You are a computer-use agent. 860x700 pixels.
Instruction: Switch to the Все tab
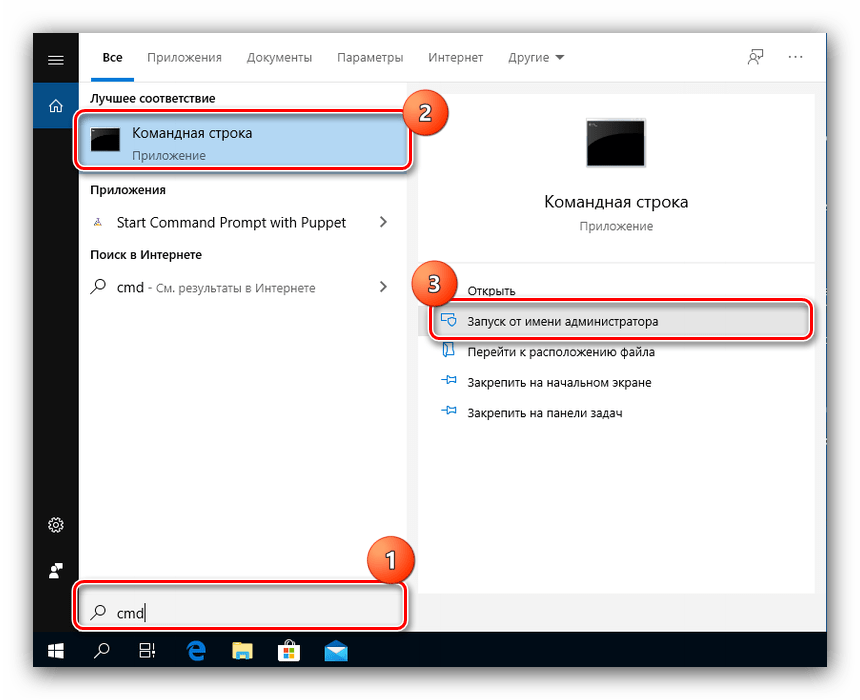point(112,58)
